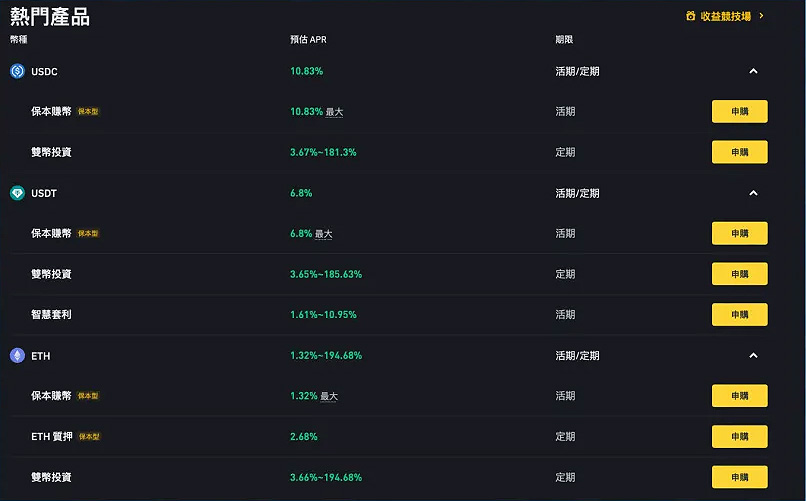Click the 保本型 badge beside ETH 質押
The image size is (806, 501).
tap(90, 437)
